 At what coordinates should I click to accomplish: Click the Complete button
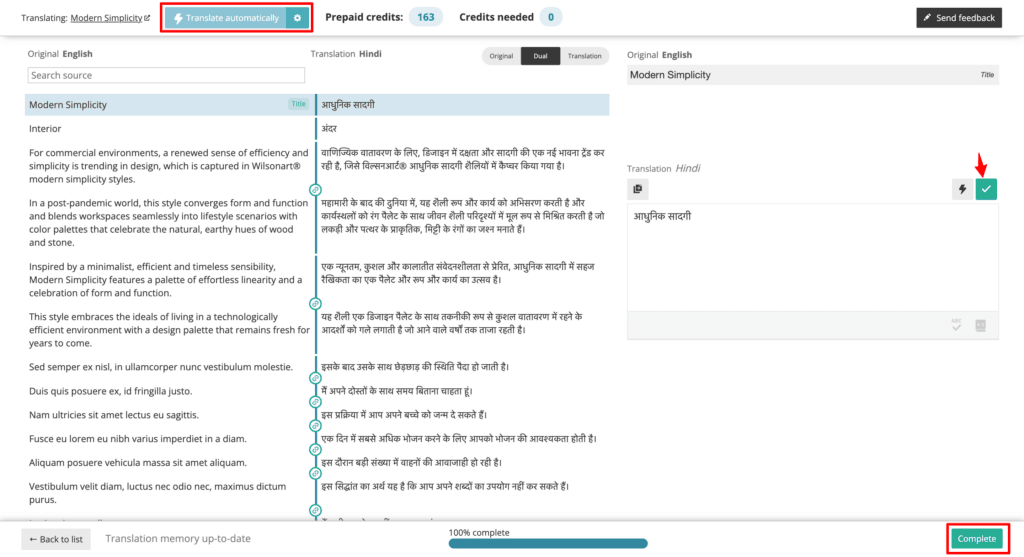click(977, 539)
